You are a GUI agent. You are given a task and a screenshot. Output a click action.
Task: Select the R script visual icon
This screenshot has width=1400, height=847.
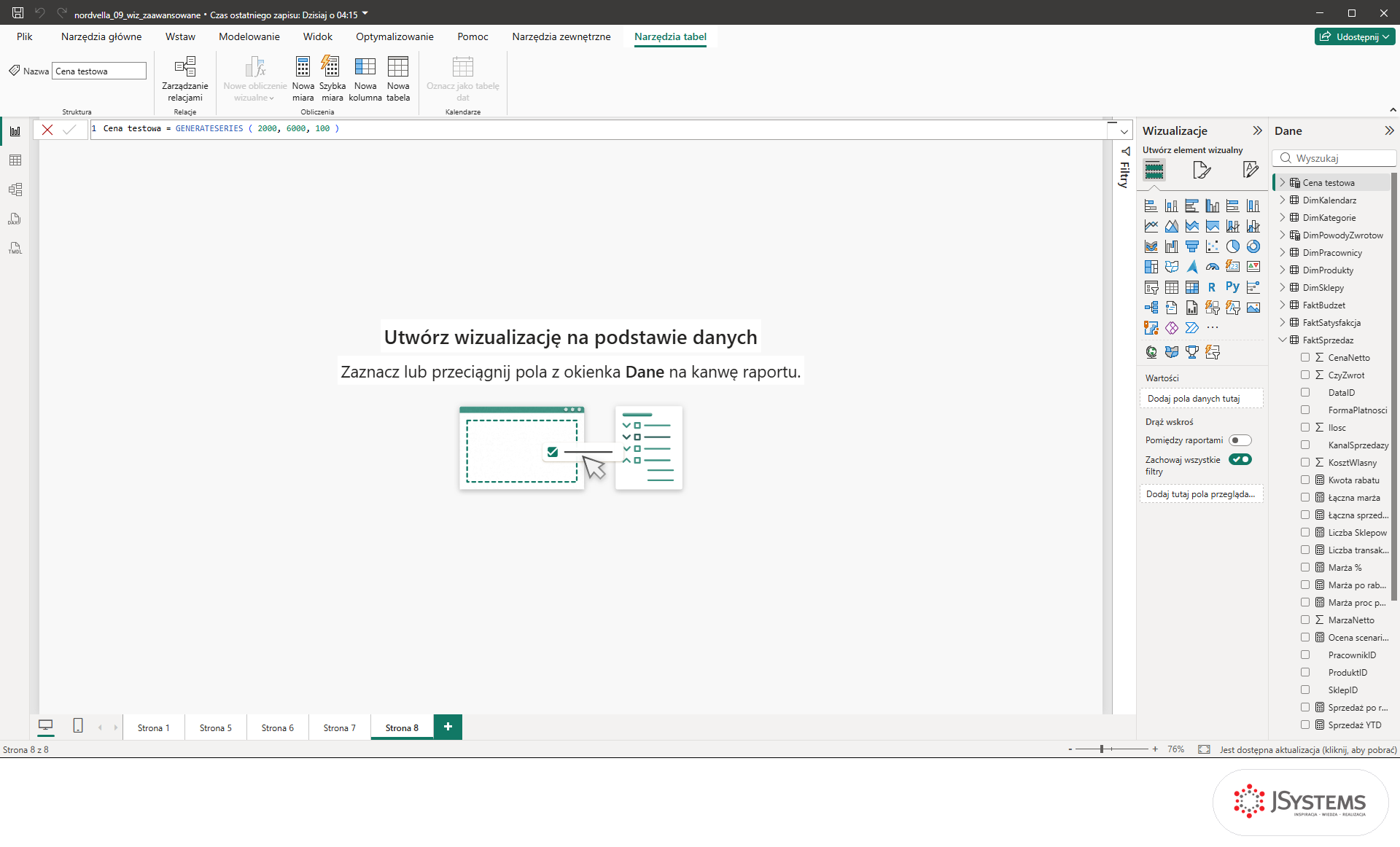[1212, 287]
